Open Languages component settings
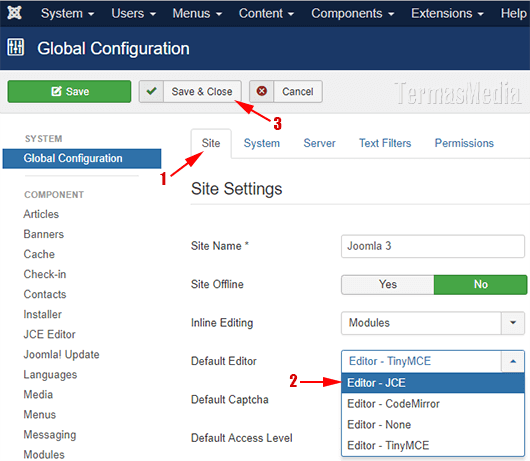 pyautogui.click(x=50, y=374)
